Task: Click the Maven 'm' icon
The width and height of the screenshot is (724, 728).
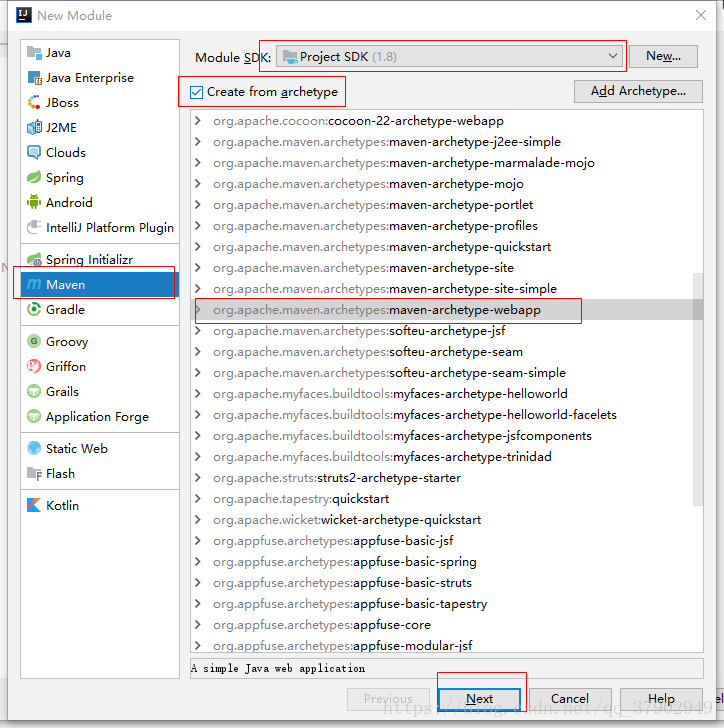Action: tap(34, 285)
